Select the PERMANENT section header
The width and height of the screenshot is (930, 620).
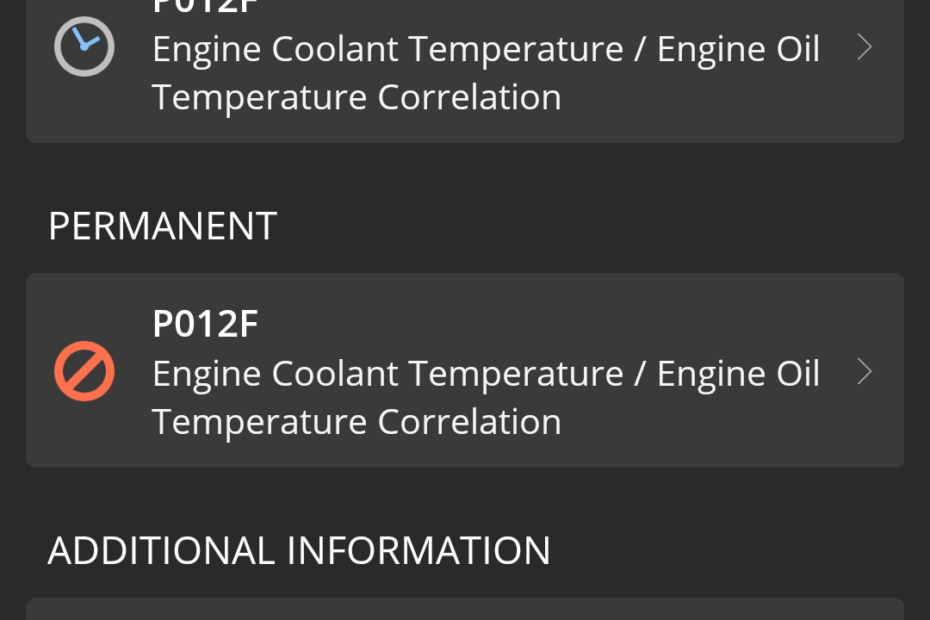(162, 227)
